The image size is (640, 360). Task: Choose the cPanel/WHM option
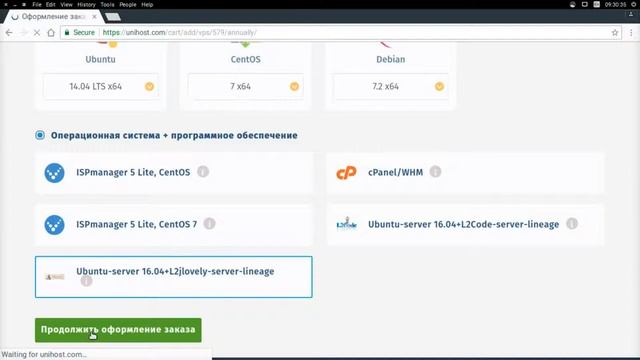[x=465, y=173]
